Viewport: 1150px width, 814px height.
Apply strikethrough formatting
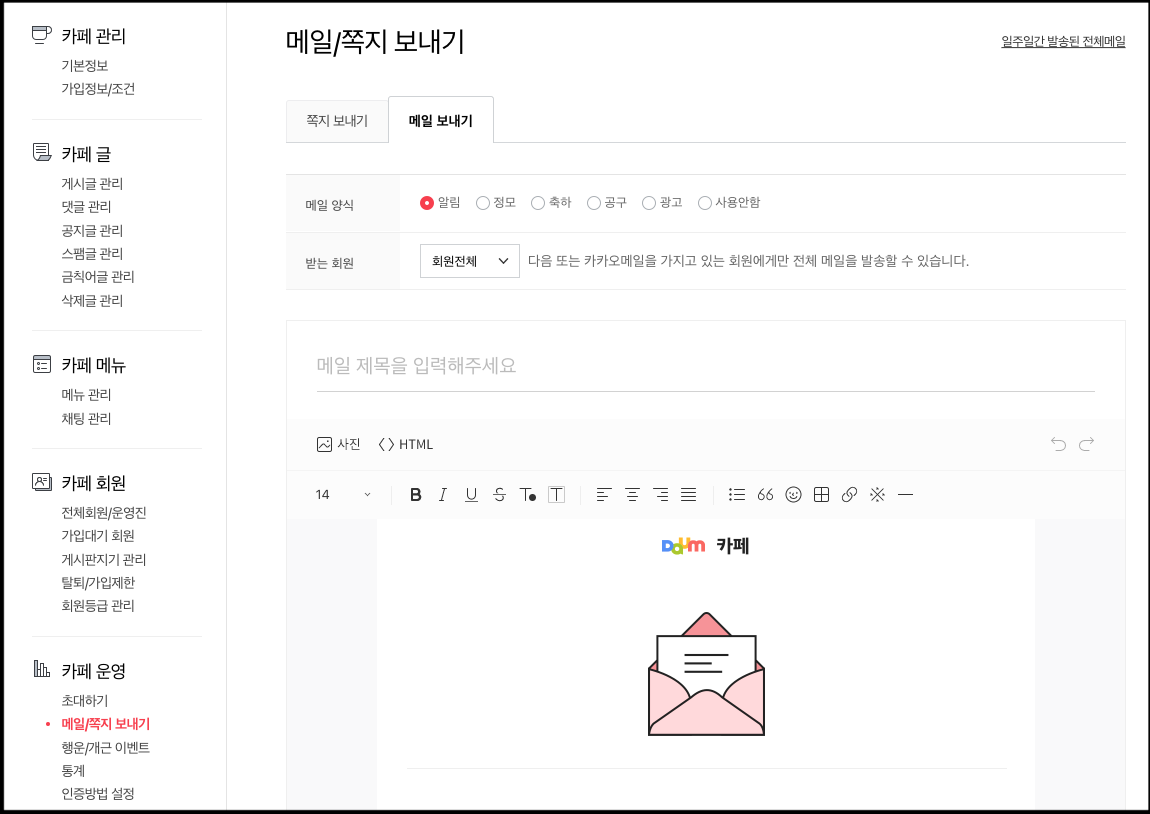(x=499, y=495)
